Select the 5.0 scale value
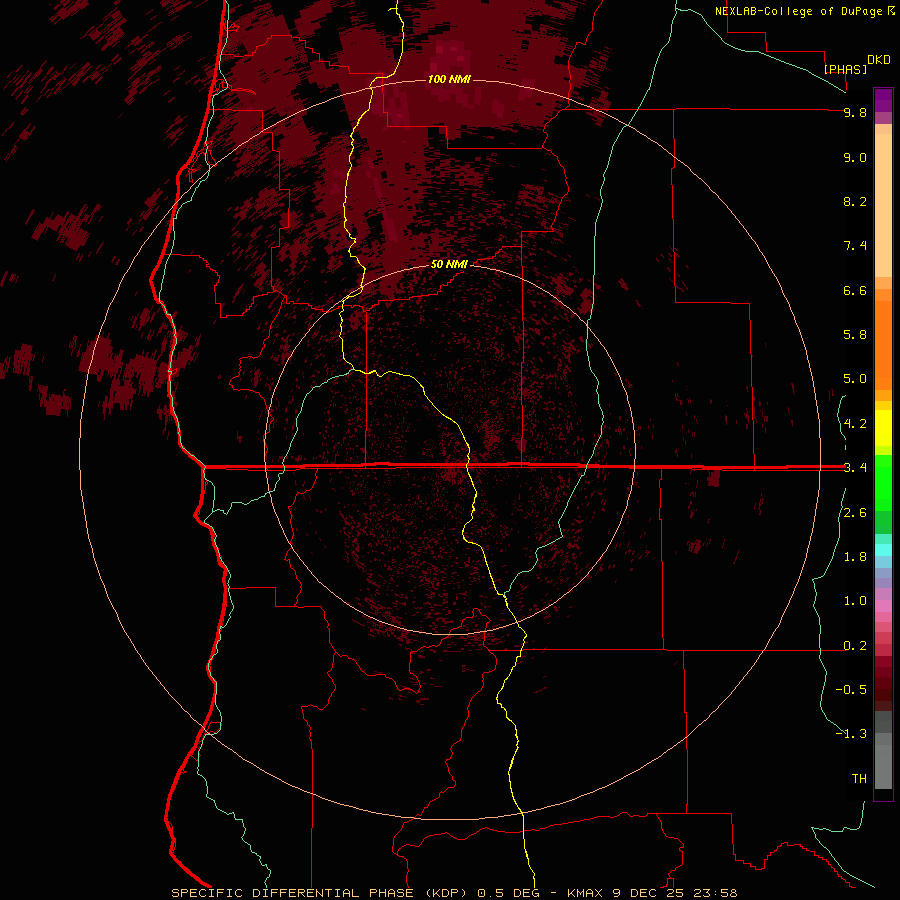The image size is (900, 900). 855,379
